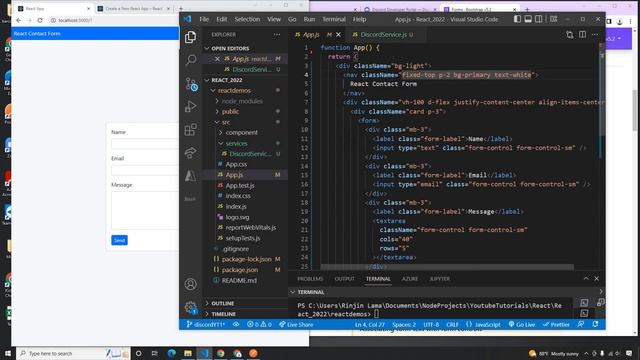
Task: Close the App.js editor tab
Action: (338, 35)
